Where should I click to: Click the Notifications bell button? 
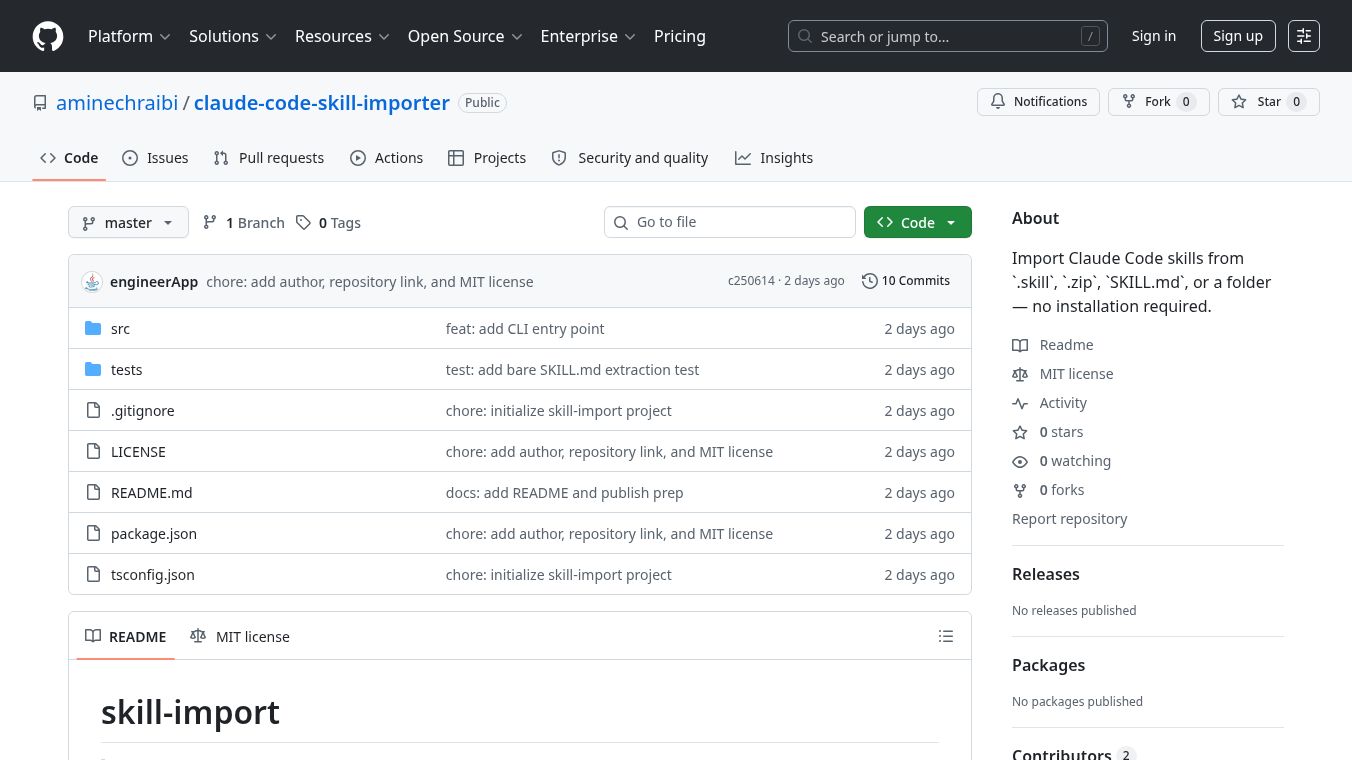pyautogui.click(x=1039, y=102)
